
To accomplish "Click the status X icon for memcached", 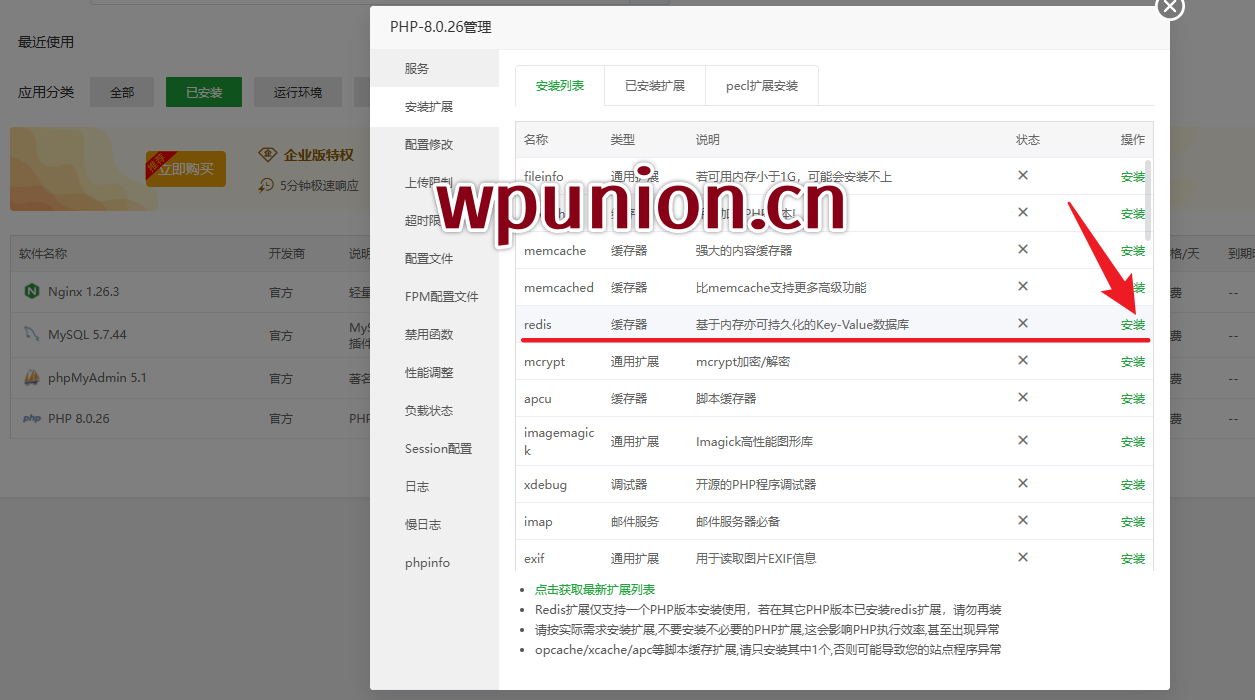I will (1023, 286).
